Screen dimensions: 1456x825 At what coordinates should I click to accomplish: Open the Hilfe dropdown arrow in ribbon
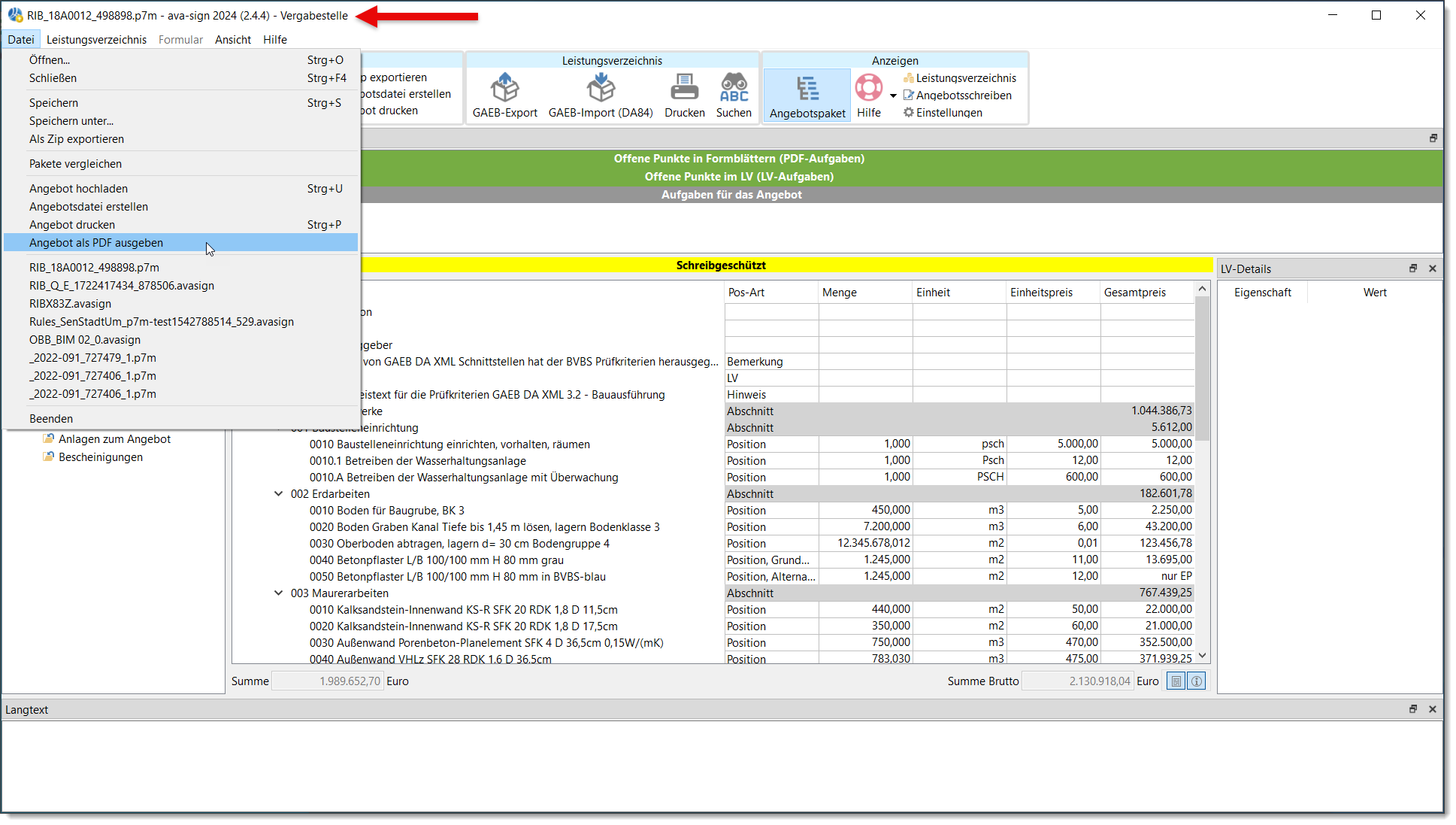893,96
